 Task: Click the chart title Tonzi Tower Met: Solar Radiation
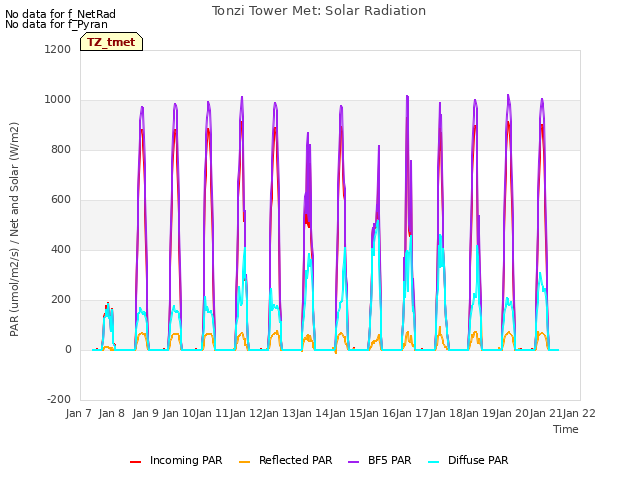point(319,11)
